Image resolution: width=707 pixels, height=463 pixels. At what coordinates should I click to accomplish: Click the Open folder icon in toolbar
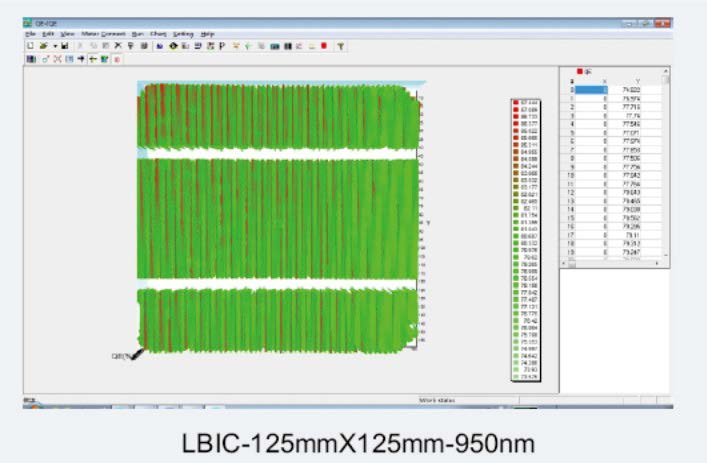42,46
